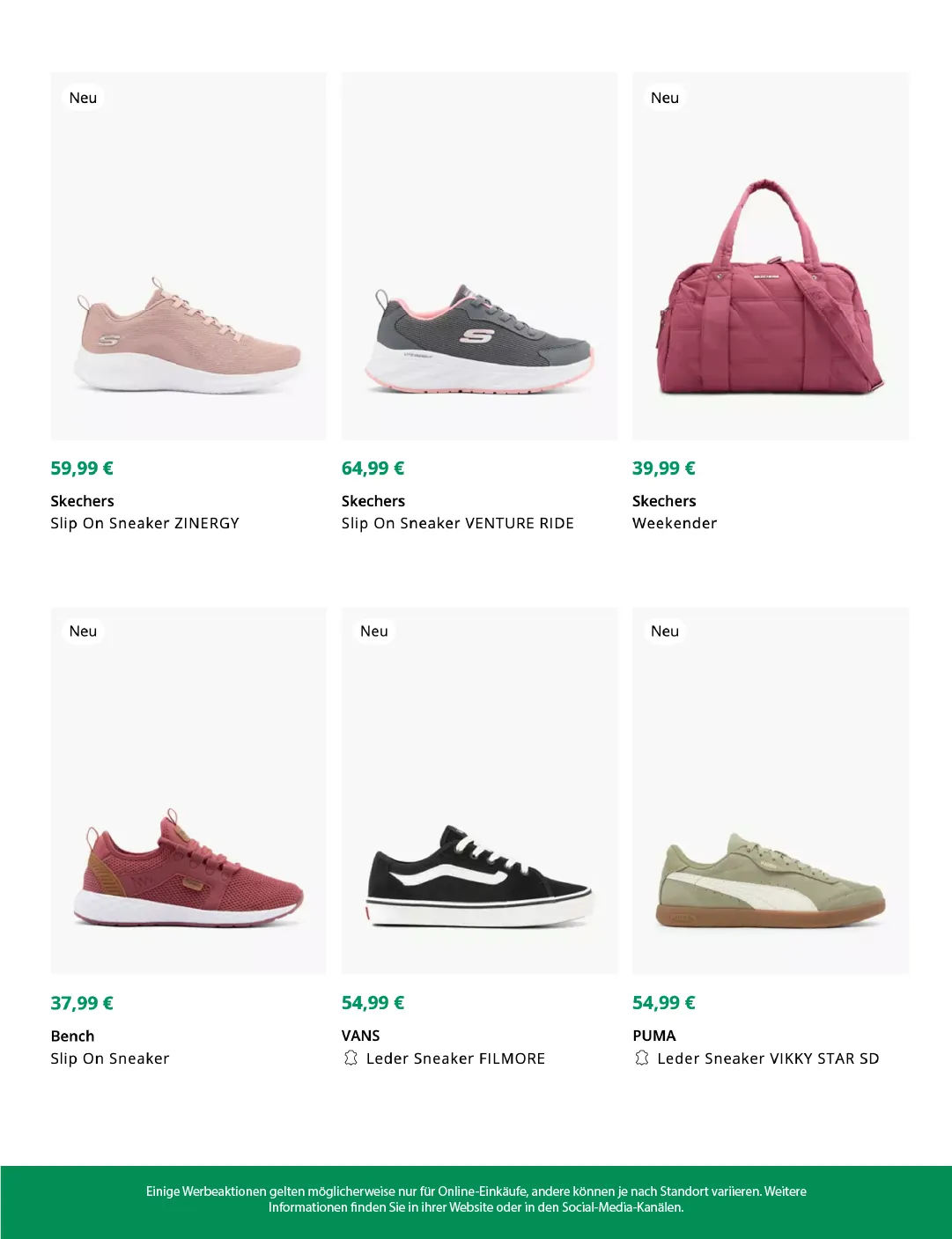This screenshot has width=952, height=1239.
Task: Click the 37,99 € price
Action: [x=82, y=1003]
